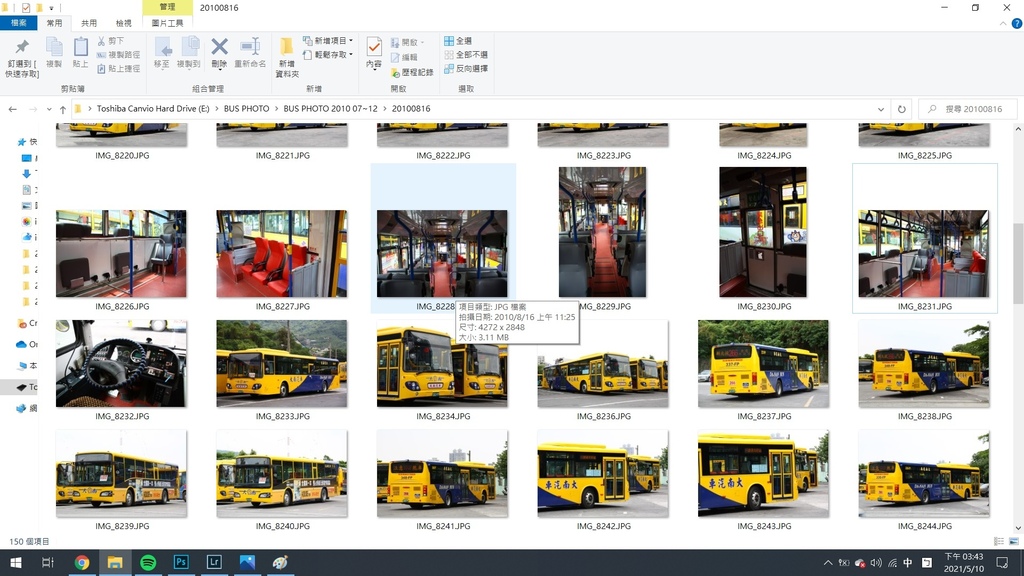
Task: Open the 輕鬆存取 dropdown menu
Action: point(332,55)
